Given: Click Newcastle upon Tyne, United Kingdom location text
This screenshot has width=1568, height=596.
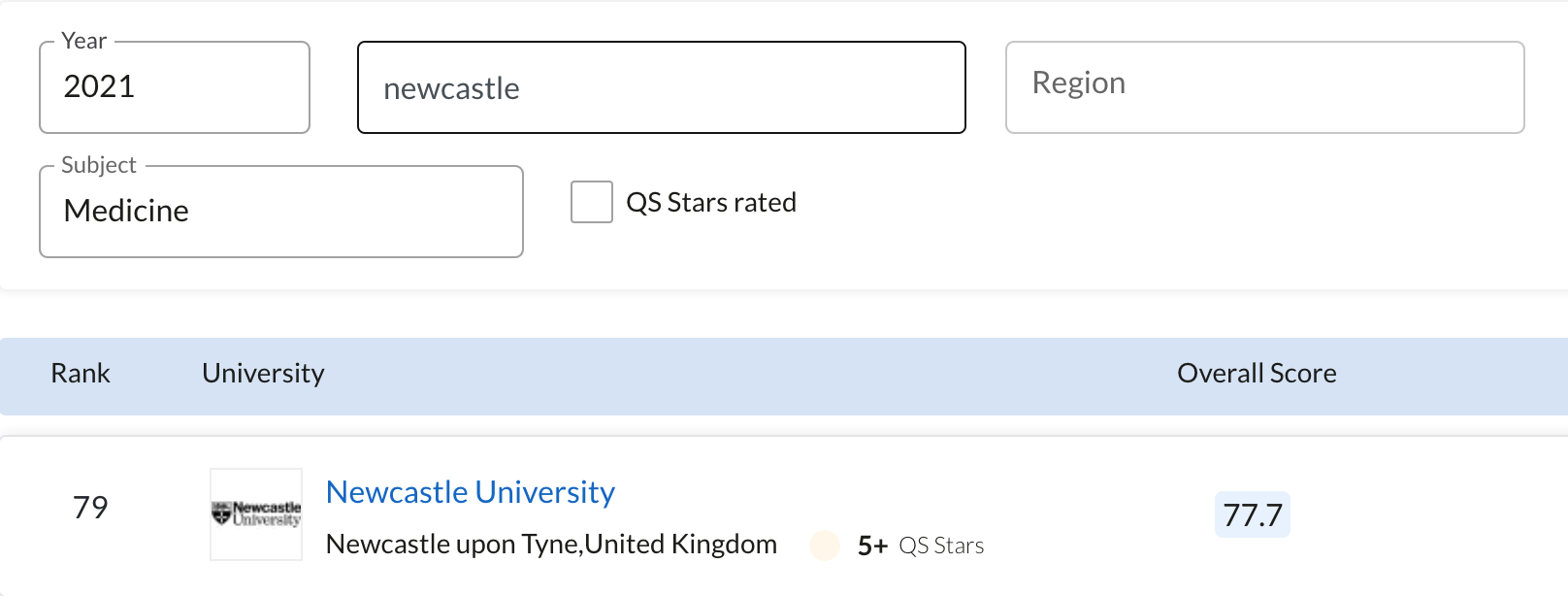Looking at the screenshot, I should tap(551, 545).
